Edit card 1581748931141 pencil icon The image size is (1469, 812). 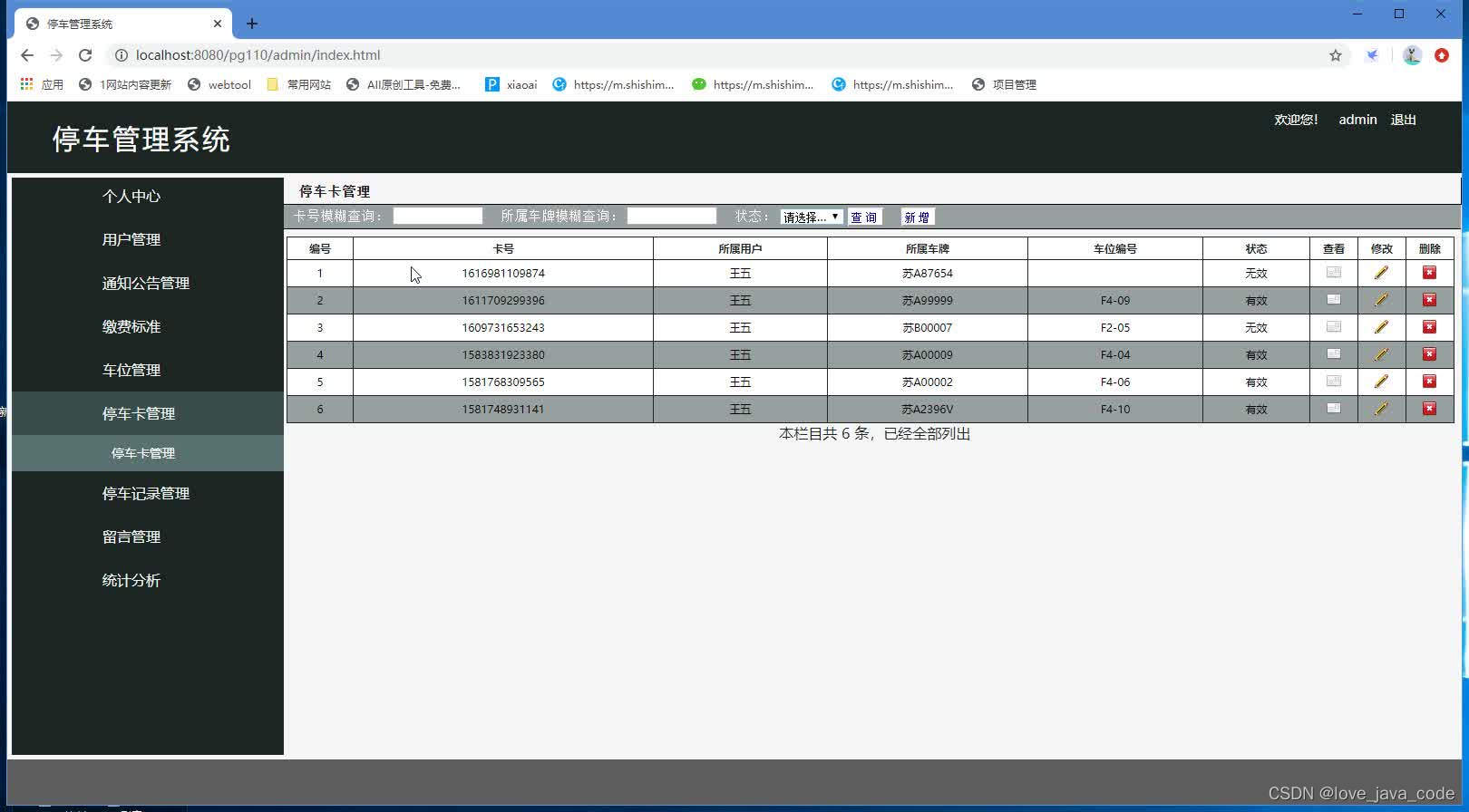(x=1381, y=409)
